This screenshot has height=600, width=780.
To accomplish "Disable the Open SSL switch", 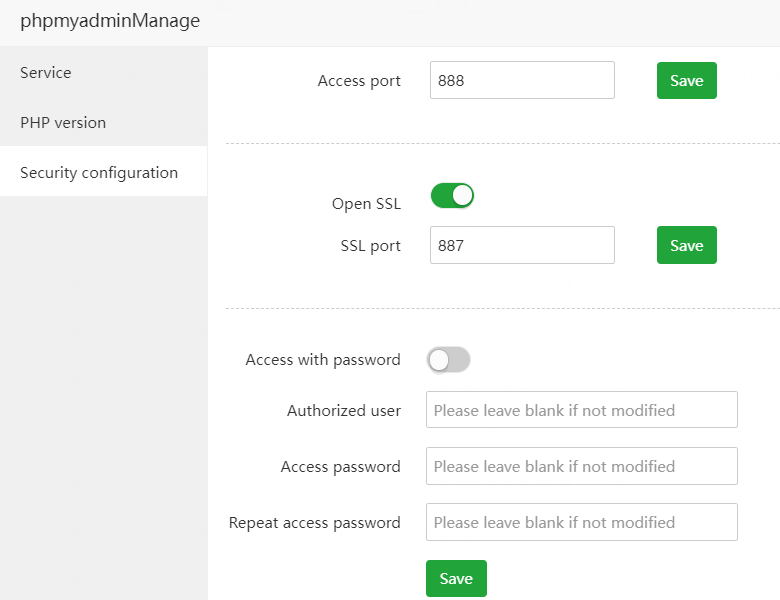I will pyautogui.click(x=452, y=196).
